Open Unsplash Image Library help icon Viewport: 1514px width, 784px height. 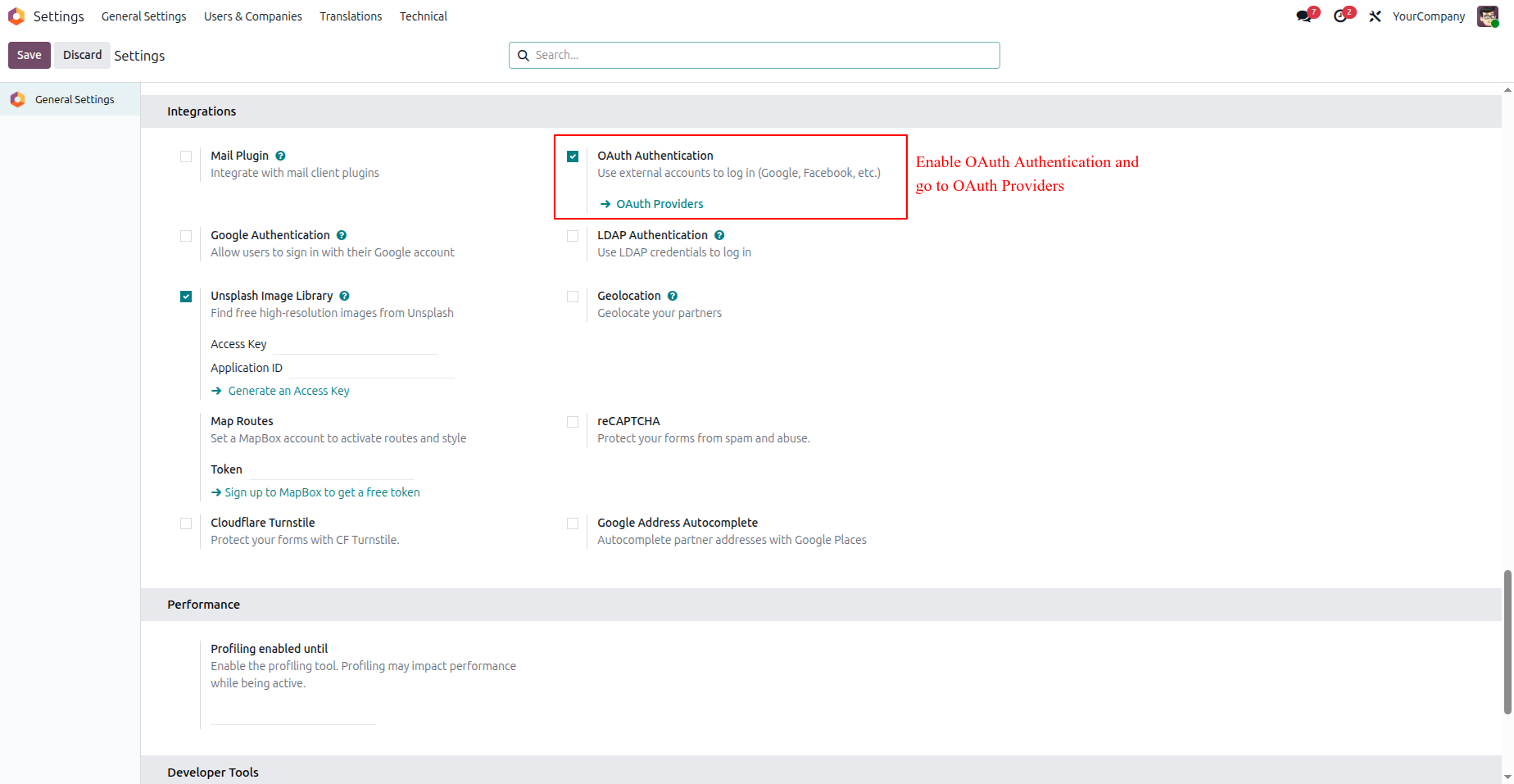pyautogui.click(x=344, y=296)
